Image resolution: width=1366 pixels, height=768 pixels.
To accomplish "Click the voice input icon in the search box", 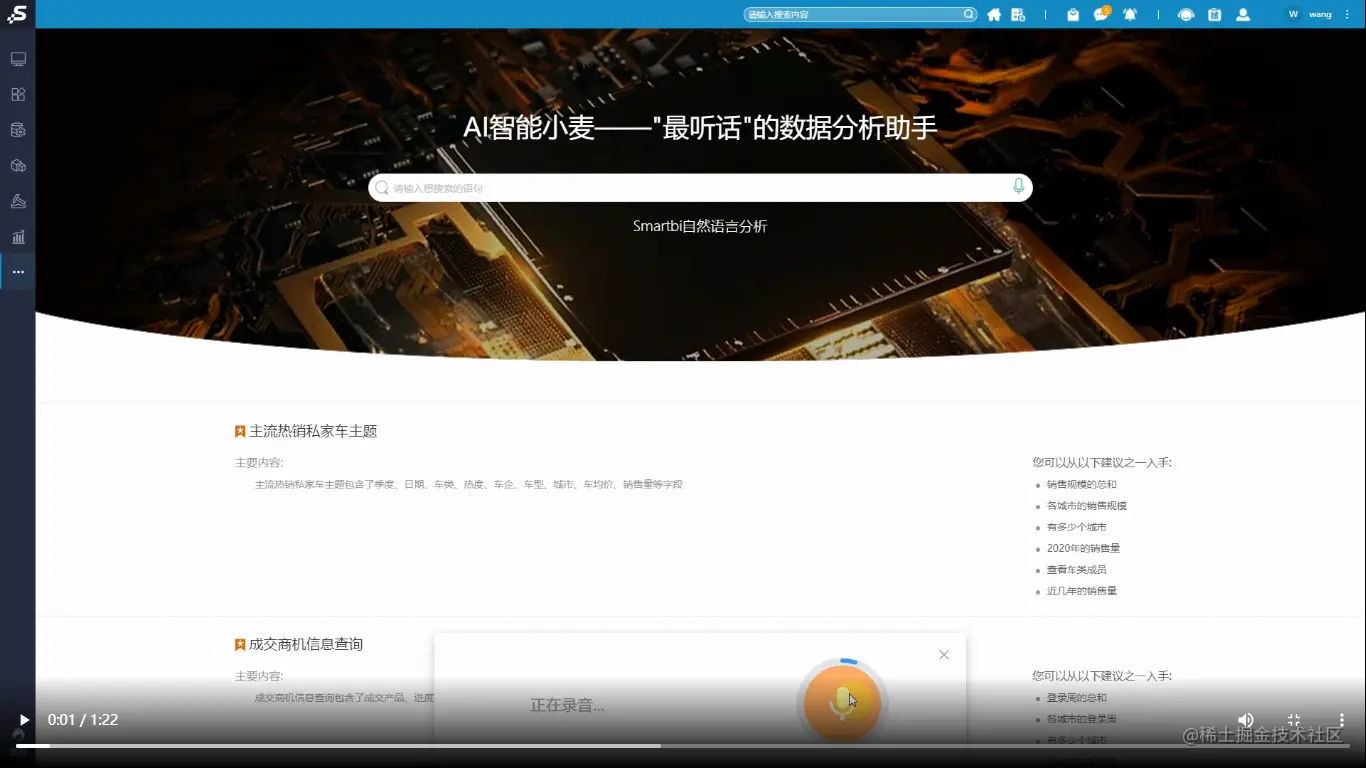I will point(1018,187).
